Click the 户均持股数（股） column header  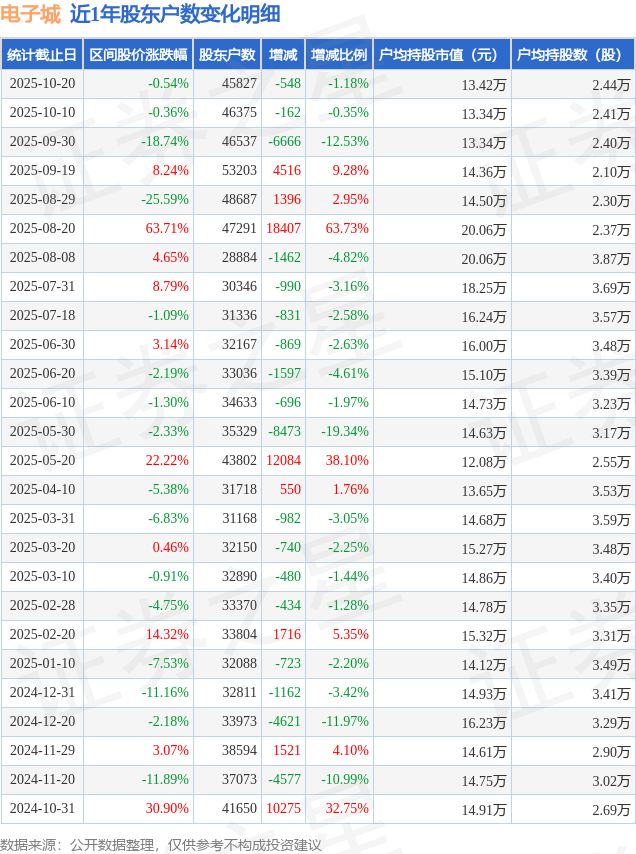[572, 55]
